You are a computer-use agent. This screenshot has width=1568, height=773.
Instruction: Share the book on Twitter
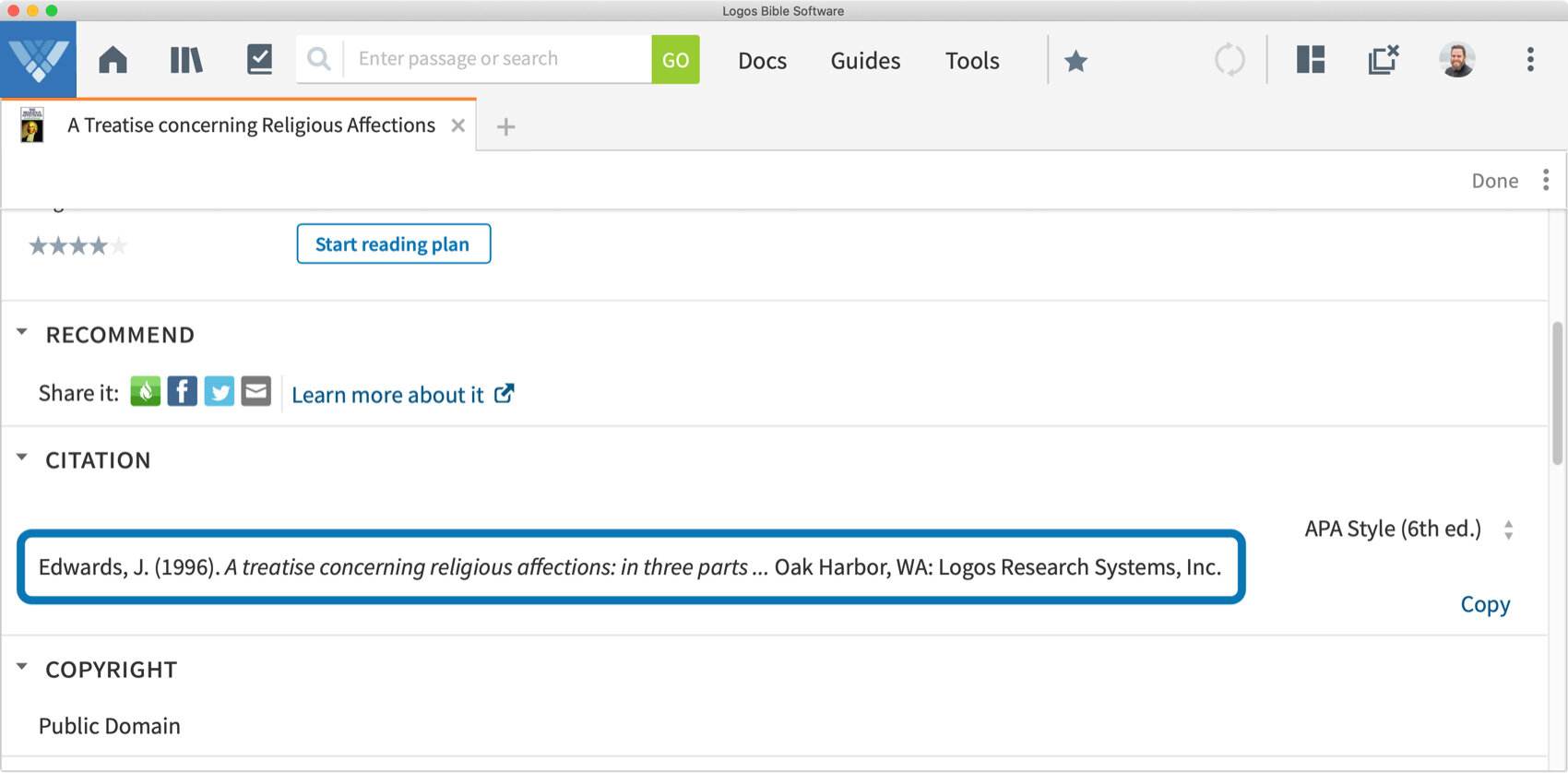(x=220, y=391)
